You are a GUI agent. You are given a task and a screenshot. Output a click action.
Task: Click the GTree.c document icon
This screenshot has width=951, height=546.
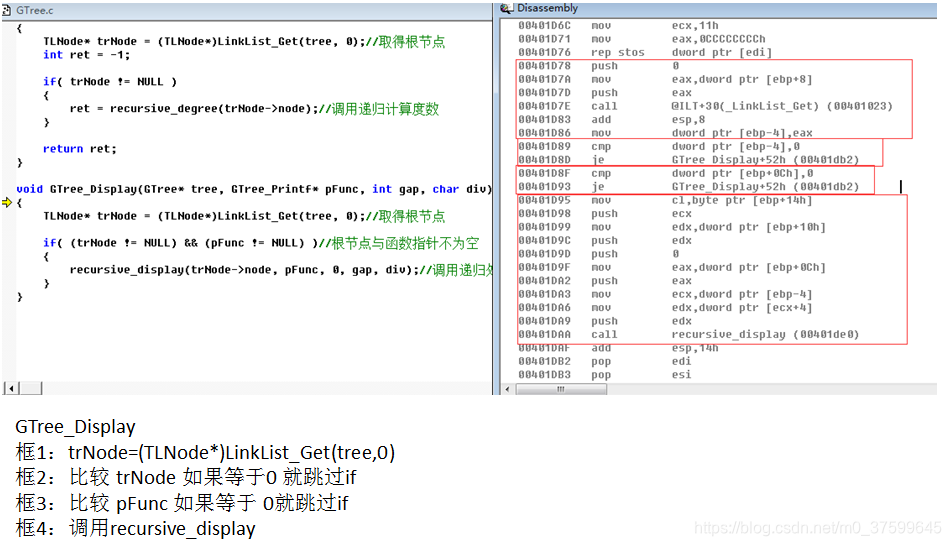click(x=7, y=10)
